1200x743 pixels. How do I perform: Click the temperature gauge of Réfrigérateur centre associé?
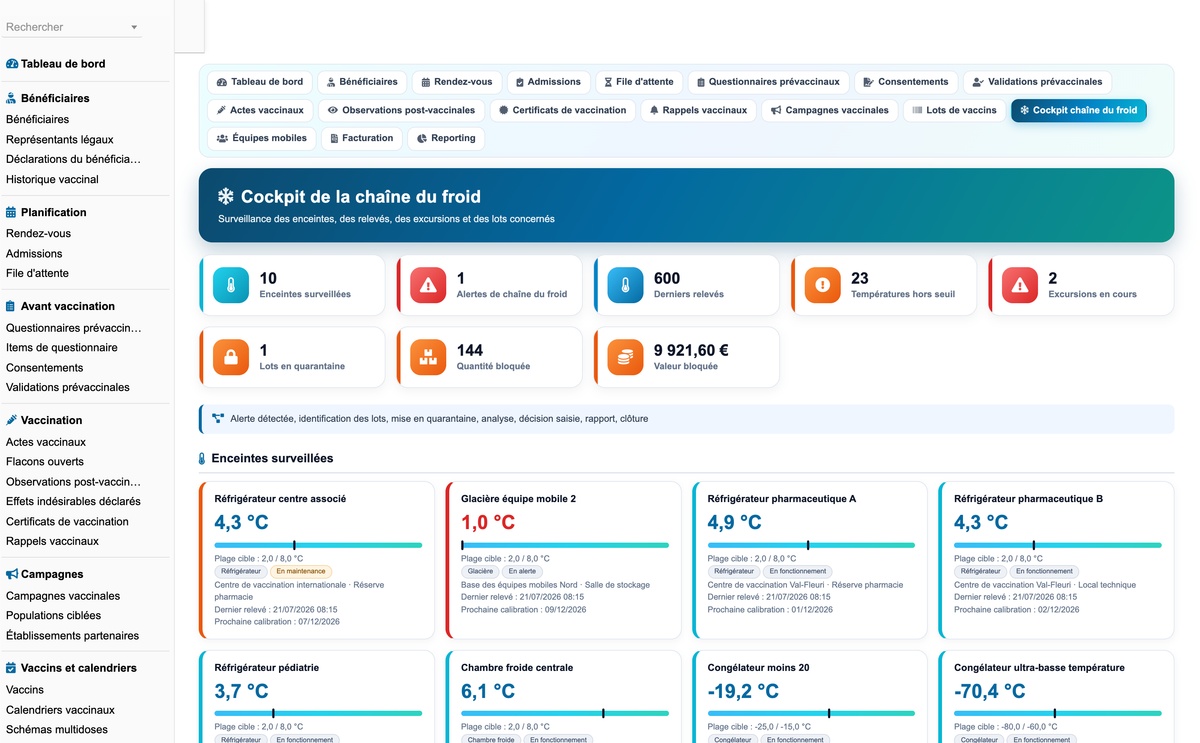pos(318,545)
